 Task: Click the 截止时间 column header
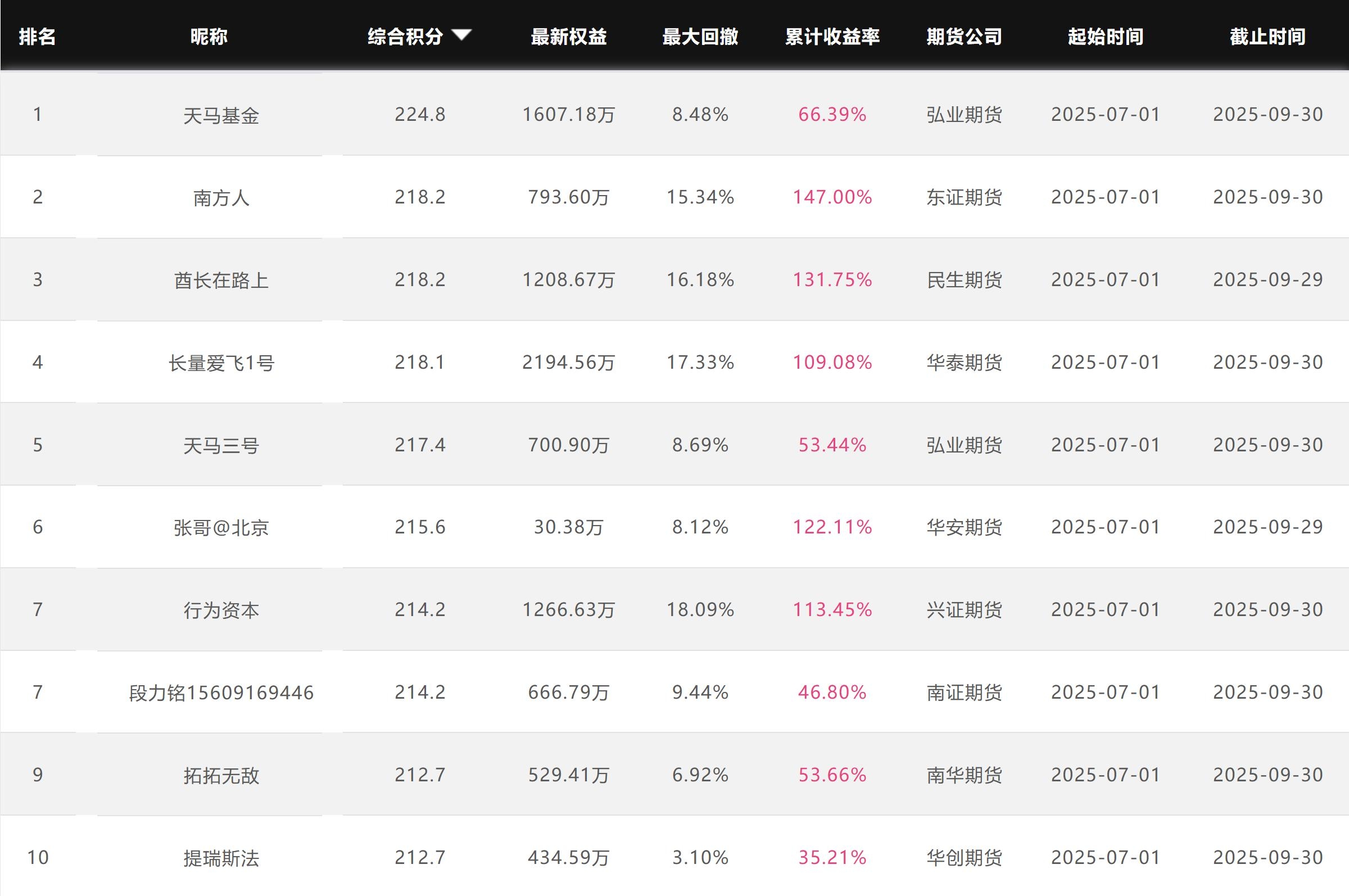coord(1267,37)
